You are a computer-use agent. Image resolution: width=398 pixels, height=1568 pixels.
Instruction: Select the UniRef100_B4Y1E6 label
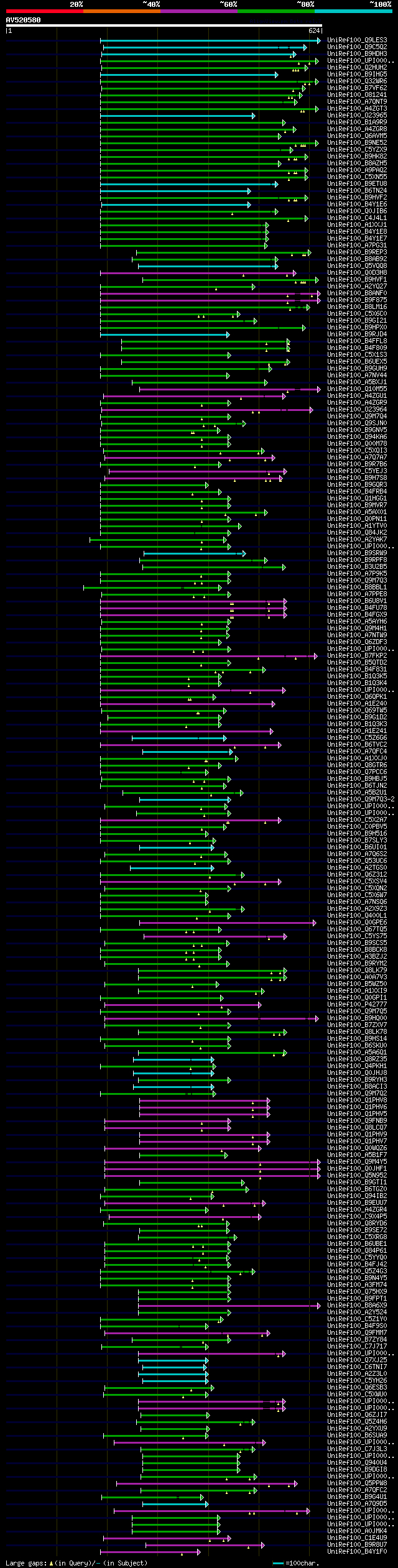(x=357, y=205)
